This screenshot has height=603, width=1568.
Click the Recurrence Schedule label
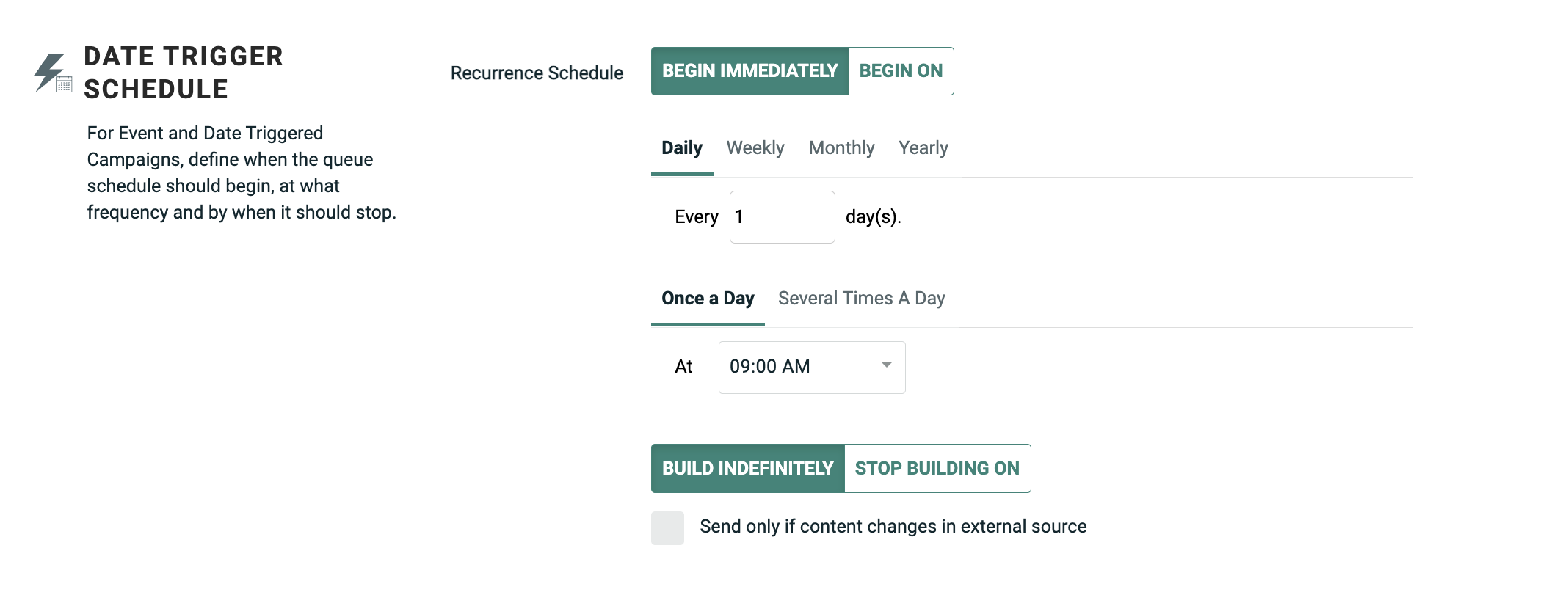[537, 73]
